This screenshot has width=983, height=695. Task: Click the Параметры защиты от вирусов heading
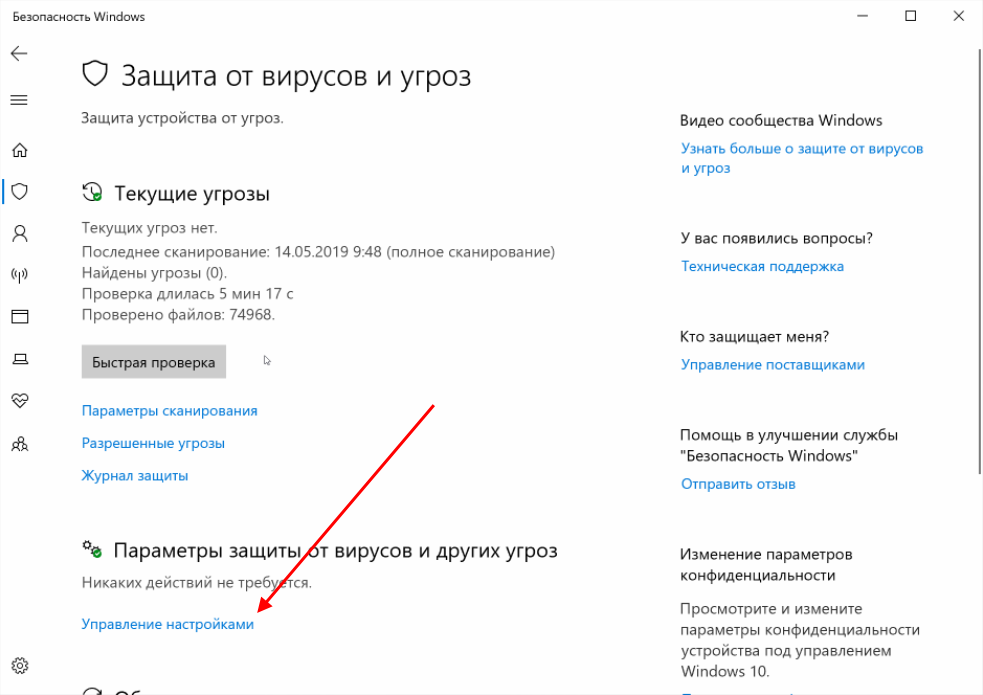[x=335, y=551]
